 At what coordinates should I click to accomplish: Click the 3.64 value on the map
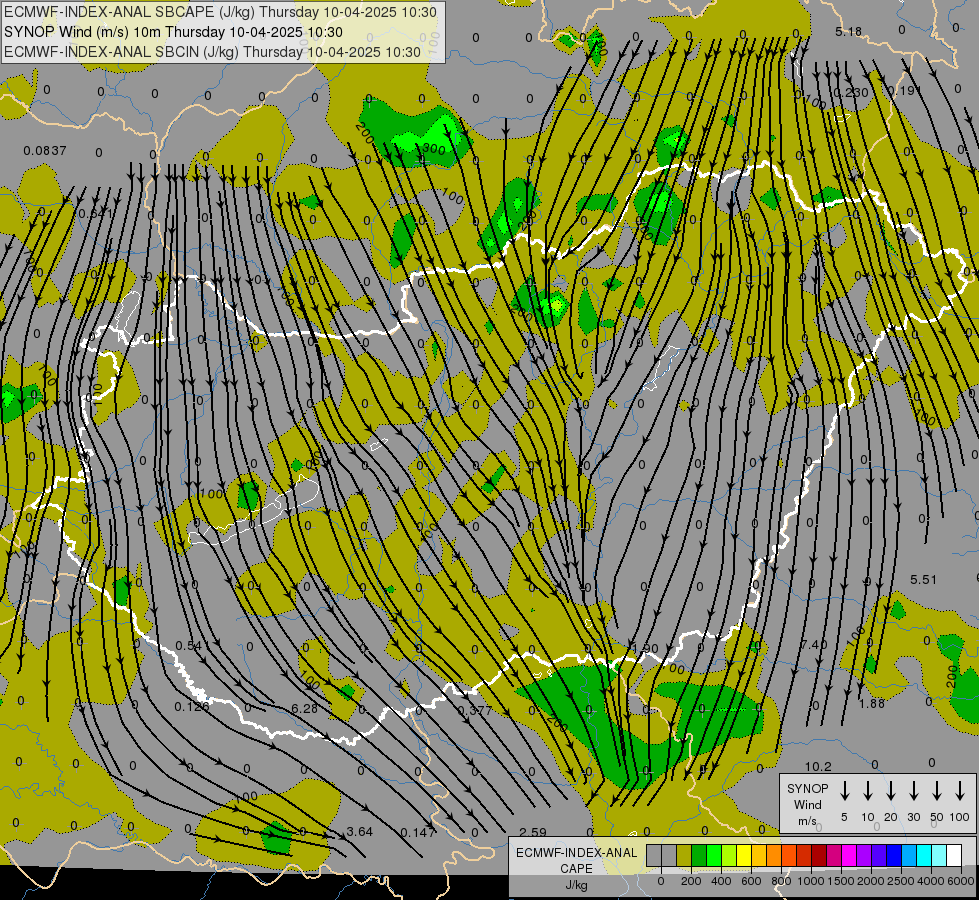coord(360,831)
